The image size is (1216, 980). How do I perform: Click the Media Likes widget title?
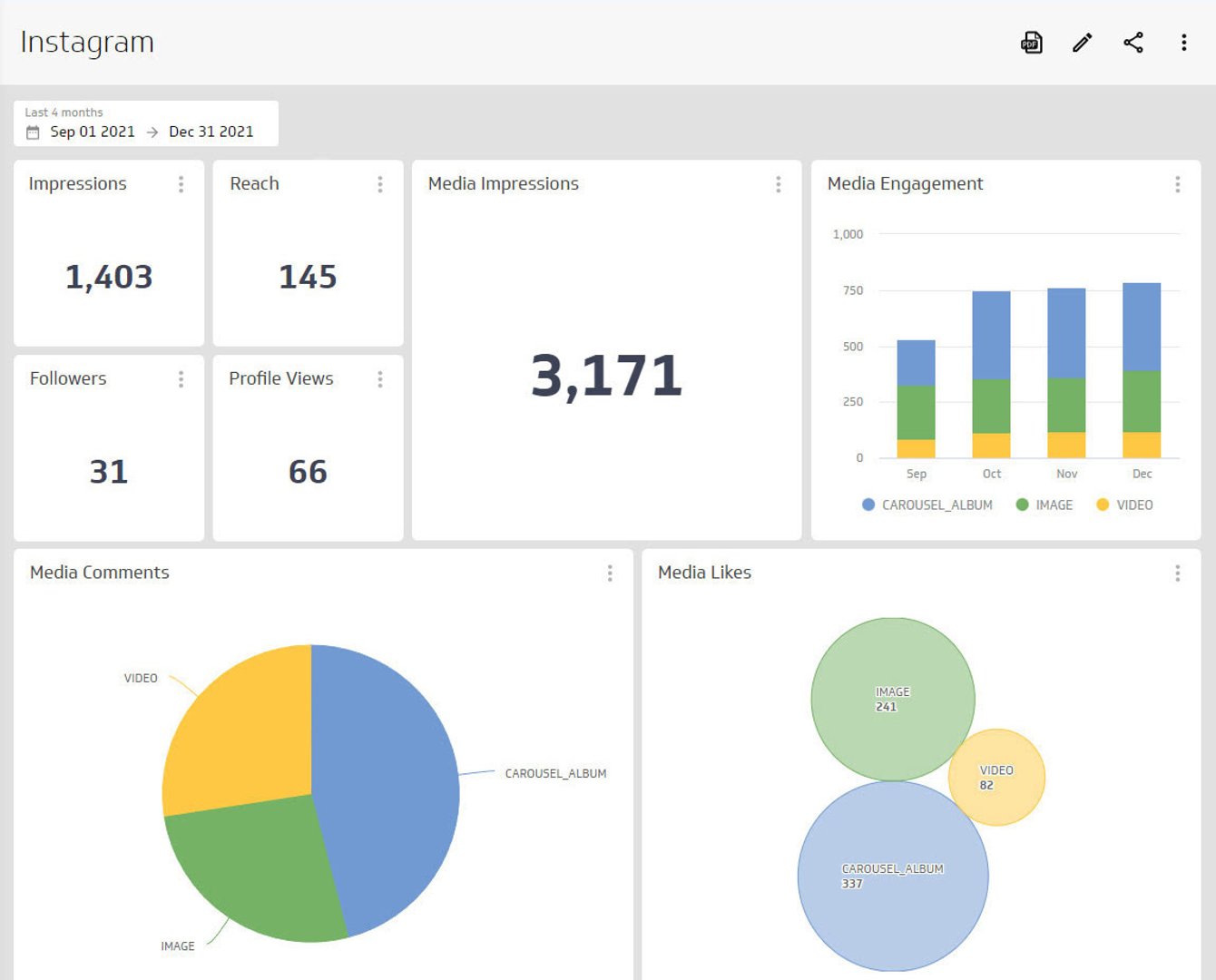tap(705, 573)
